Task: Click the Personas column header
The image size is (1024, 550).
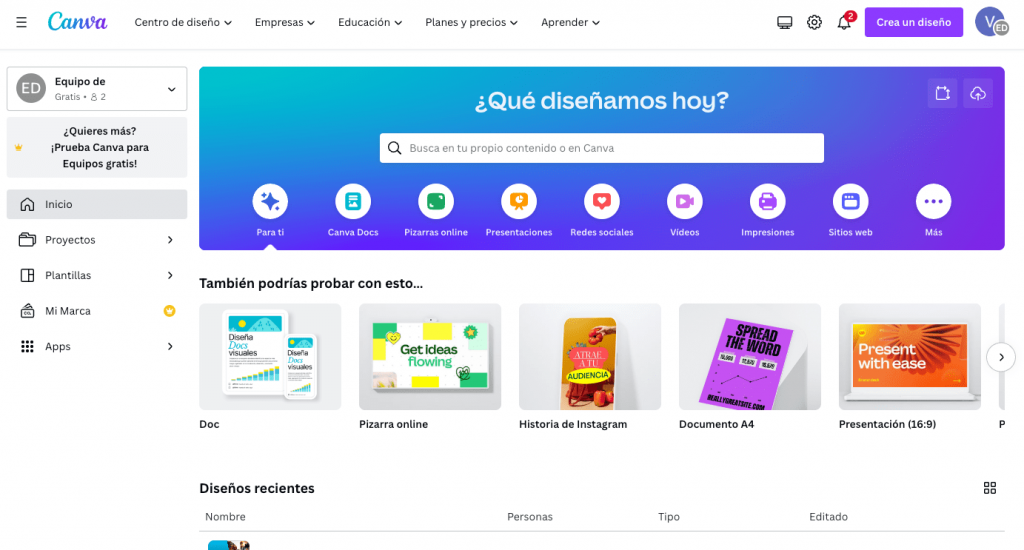Action: click(530, 517)
